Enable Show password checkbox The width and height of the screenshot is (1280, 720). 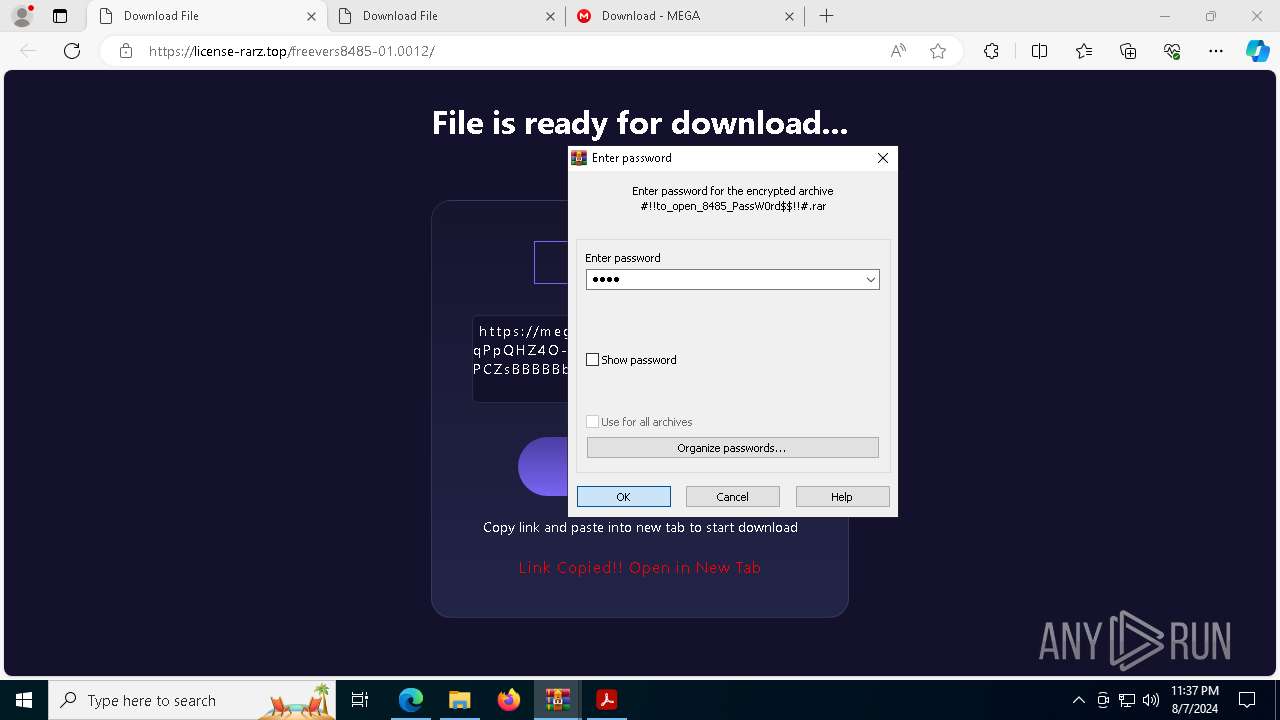point(592,360)
